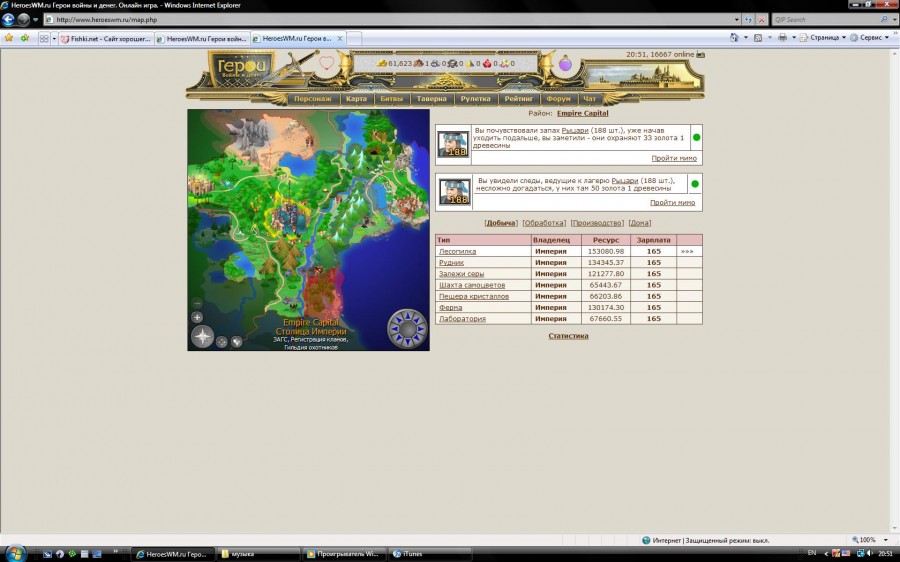Open recent pages dropdown next to Forward
This screenshot has height=562, width=900.
click(x=36, y=20)
